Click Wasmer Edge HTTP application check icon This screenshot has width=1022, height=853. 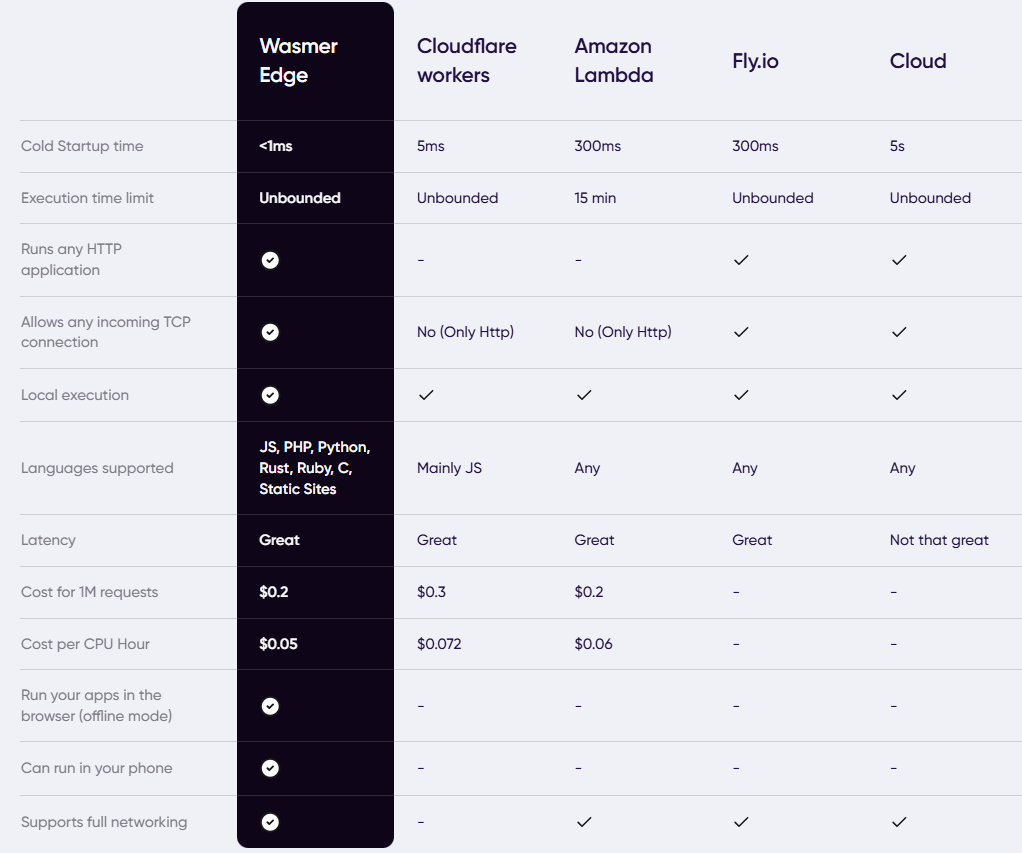(270, 260)
